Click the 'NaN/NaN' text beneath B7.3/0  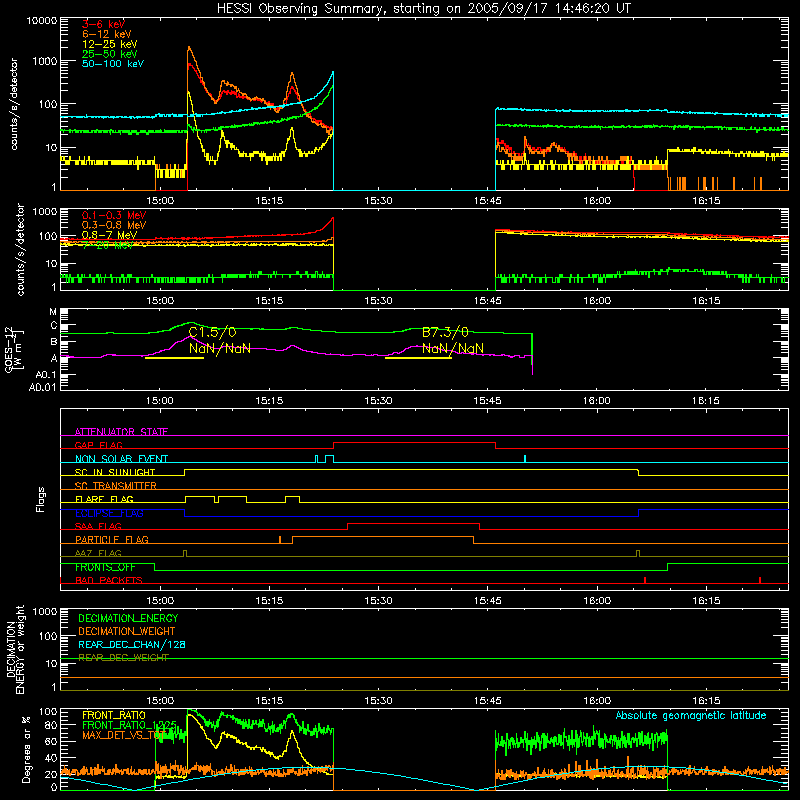(x=453, y=349)
